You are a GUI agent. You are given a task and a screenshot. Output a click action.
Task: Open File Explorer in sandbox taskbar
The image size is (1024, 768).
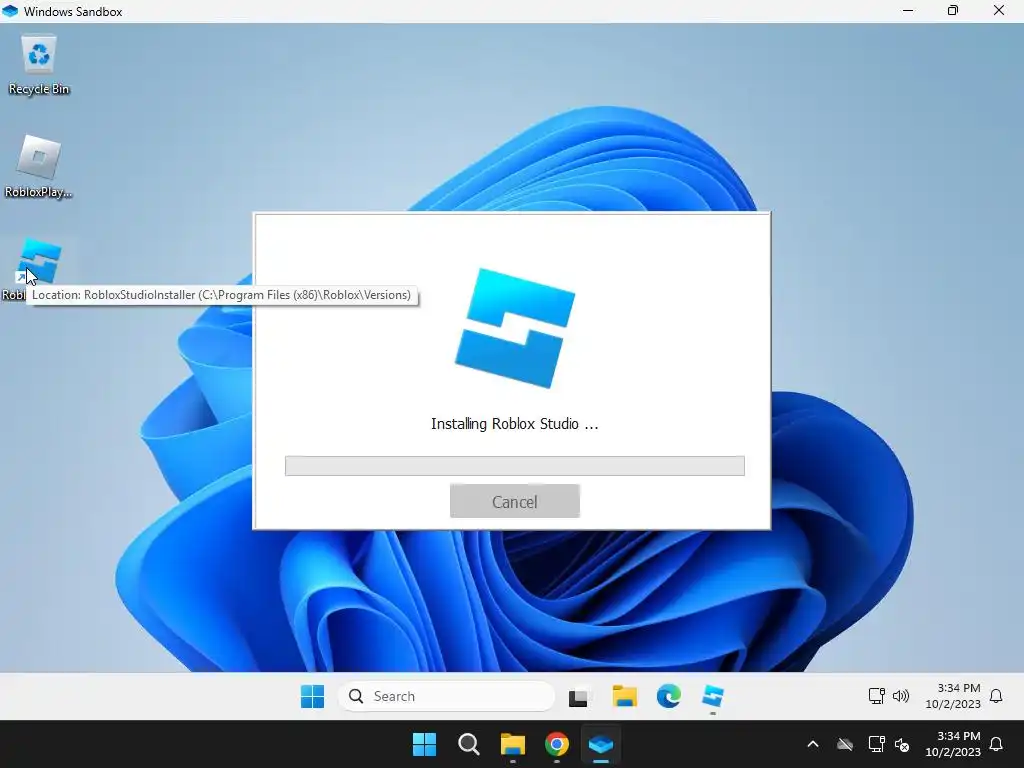point(624,696)
